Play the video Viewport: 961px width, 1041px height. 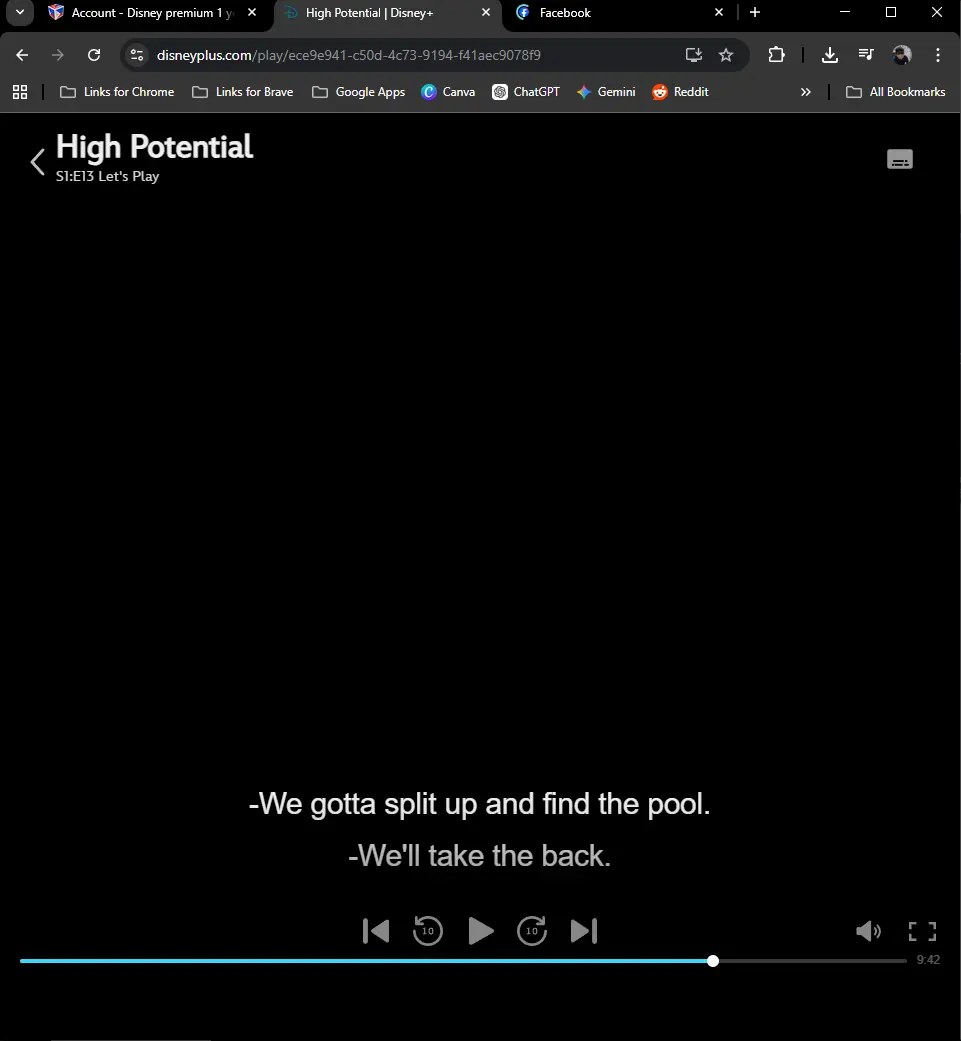(480, 931)
